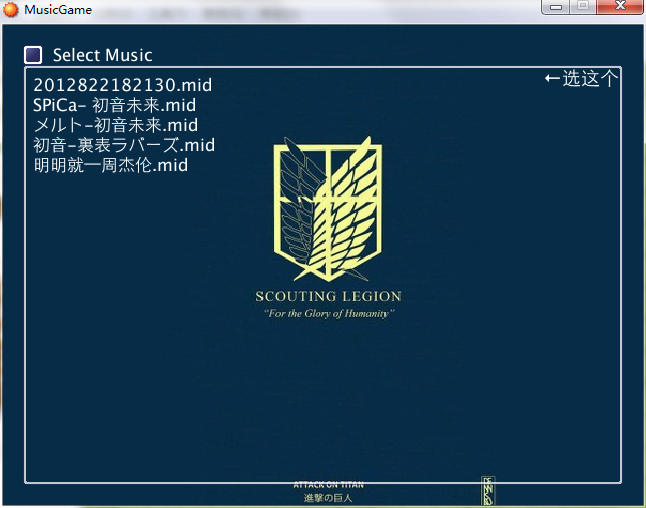Select 初音-裏表ラバーズ.mid track
The image size is (646, 508).
(x=124, y=145)
